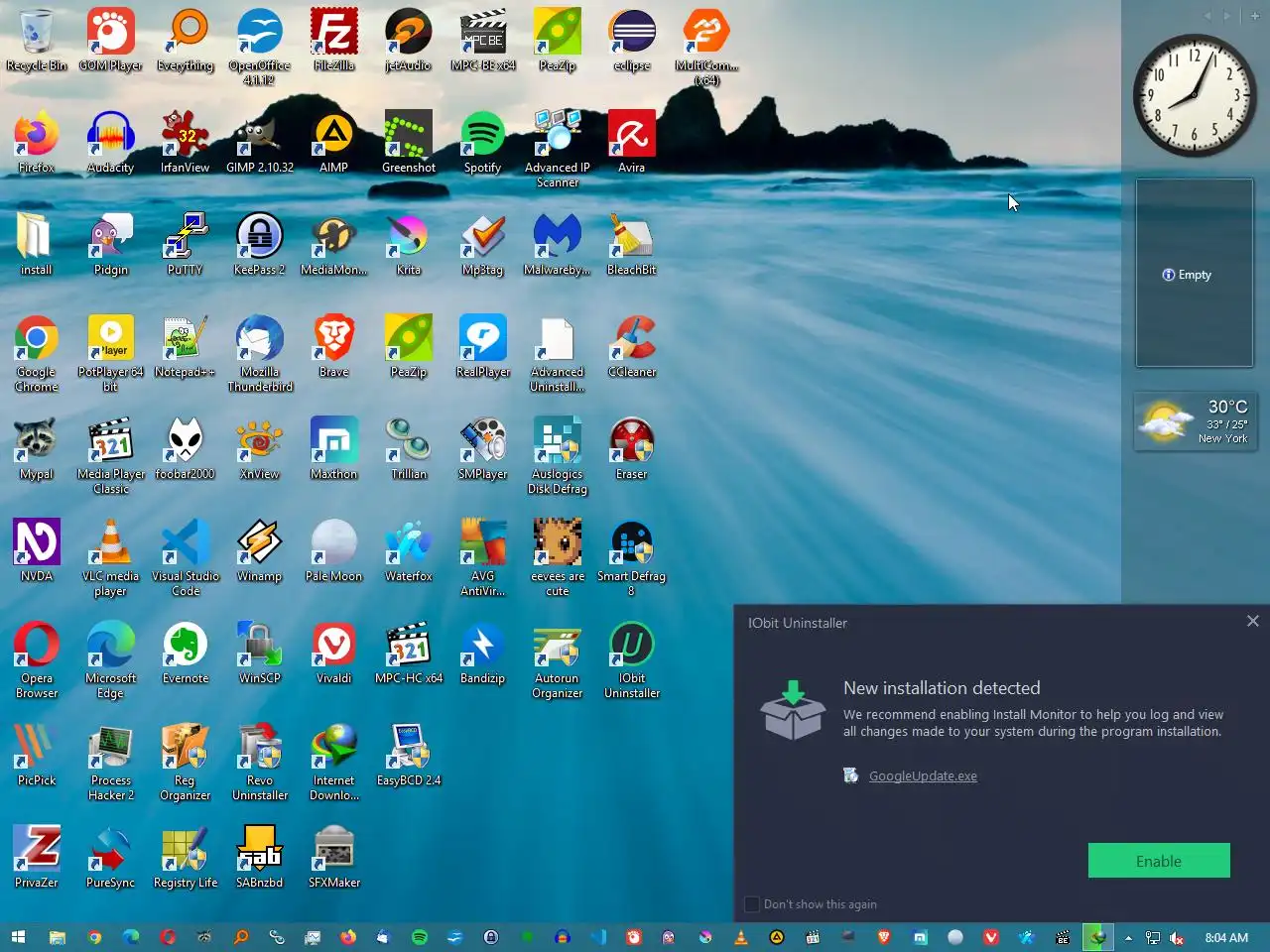
Task: Select the Mp3tag desktop icon
Action: [x=483, y=245]
